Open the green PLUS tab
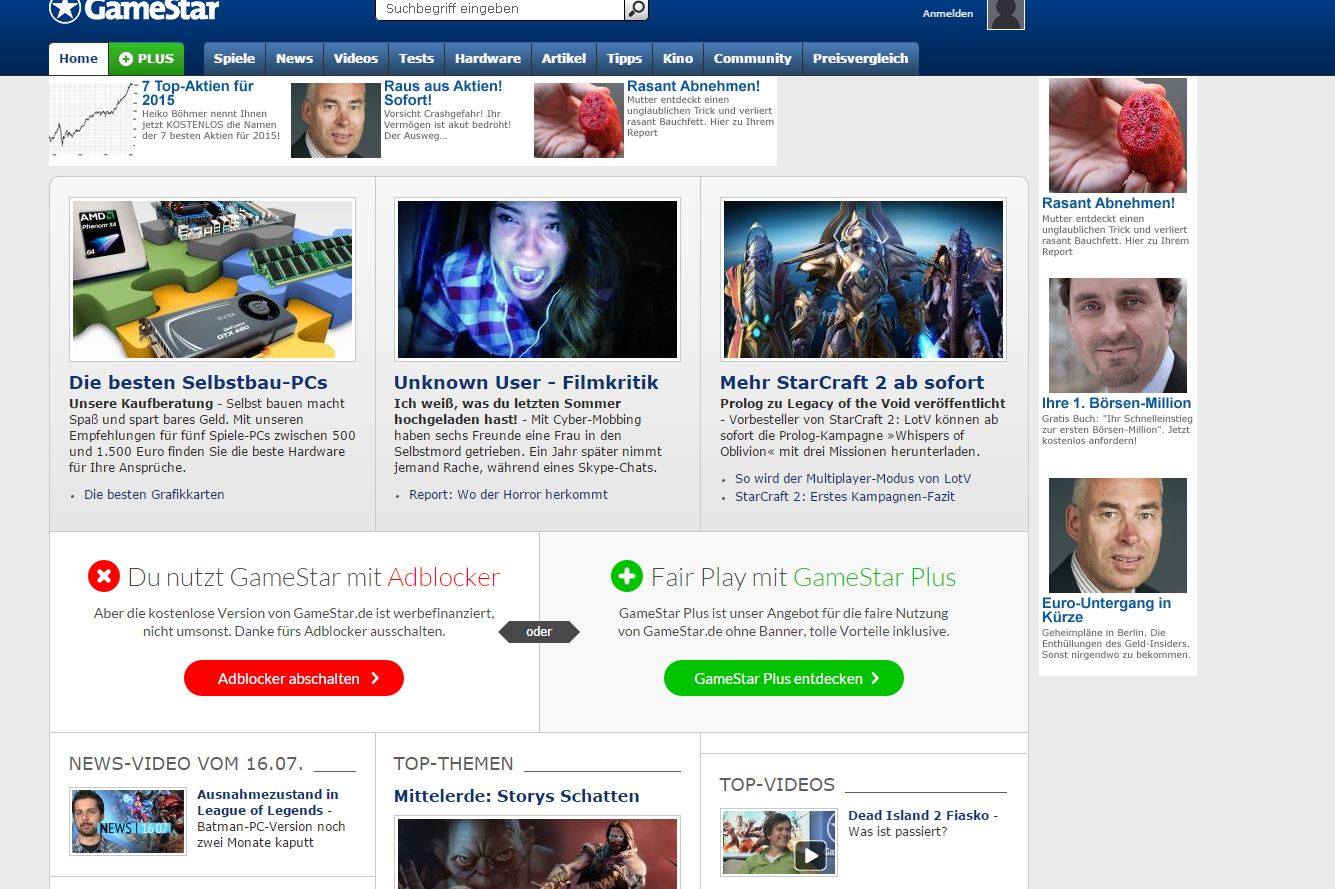The height and width of the screenshot is (889, 1335). click(146, 59)
